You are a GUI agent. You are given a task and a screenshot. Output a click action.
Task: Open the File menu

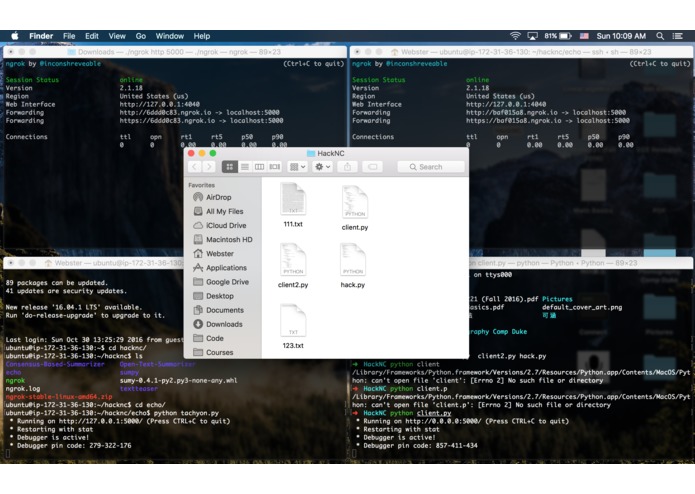[x=69, y=36]
